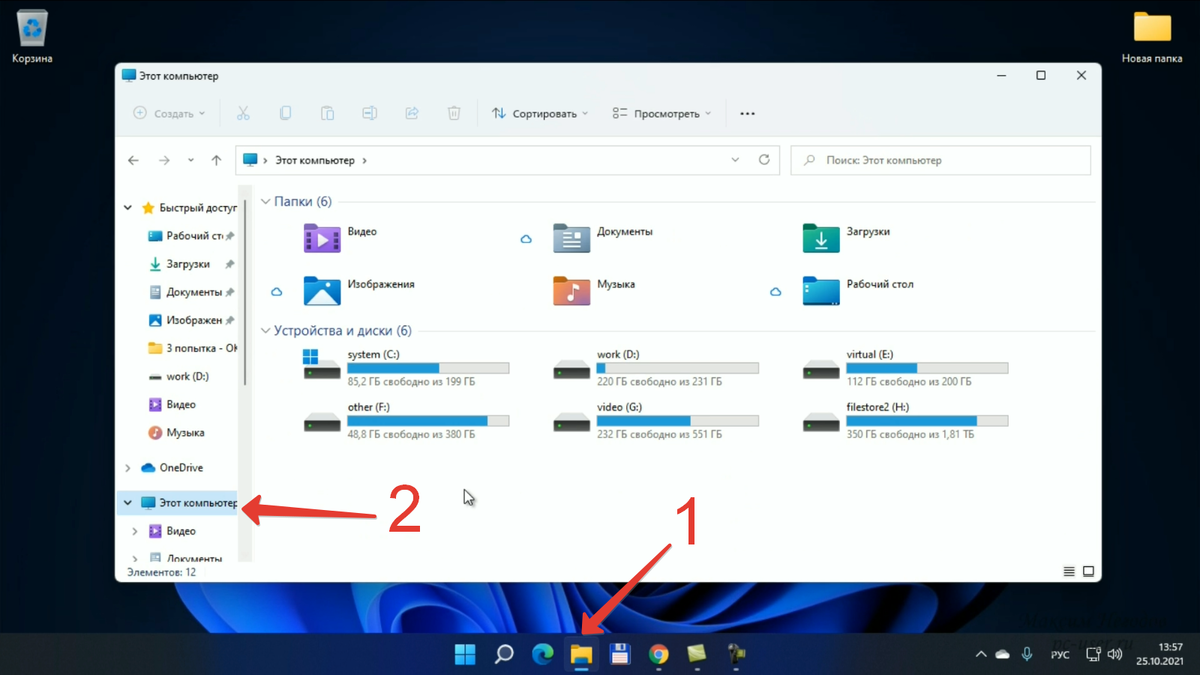Collapse the Устройства и диски (6) group
The width and height of the screenshot is (1200, 675).
265,331
